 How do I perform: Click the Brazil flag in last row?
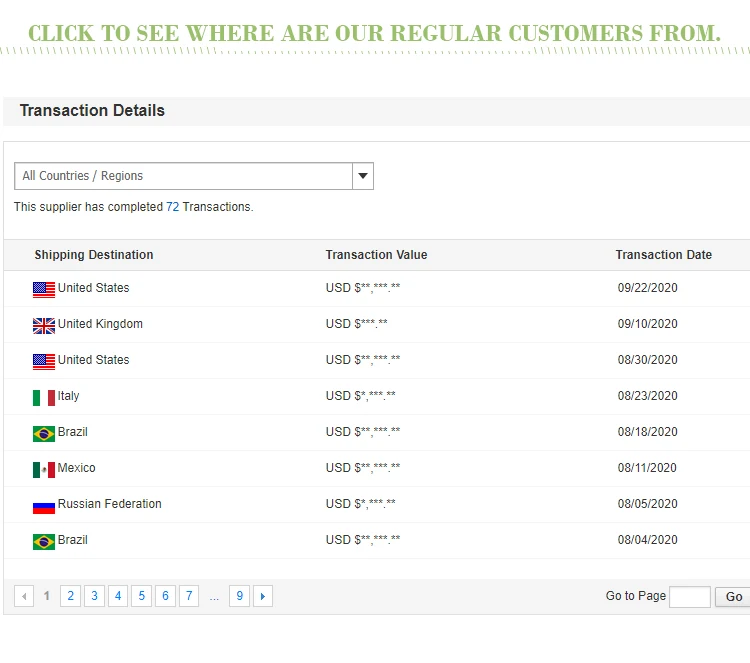click(x=44, y=541)
